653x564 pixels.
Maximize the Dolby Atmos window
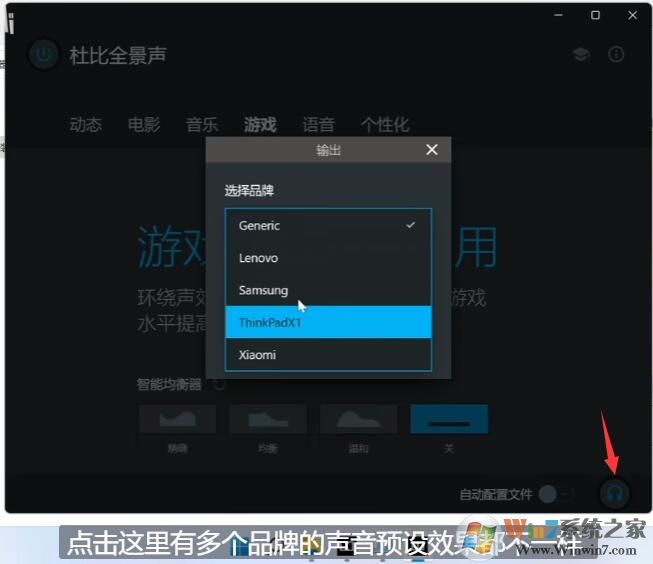pyautogui.click(x=596, y=15)
